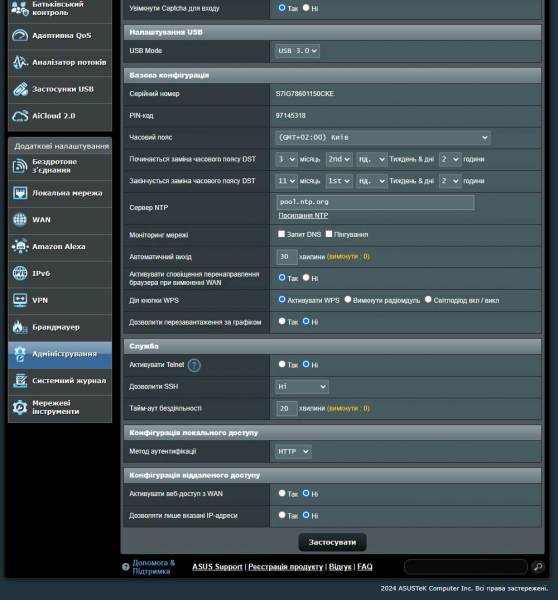Open the Amazon Alexa sidebar icon
This screenshot has height=600, width=558.
pyautogui.click(x=20, y=246)
